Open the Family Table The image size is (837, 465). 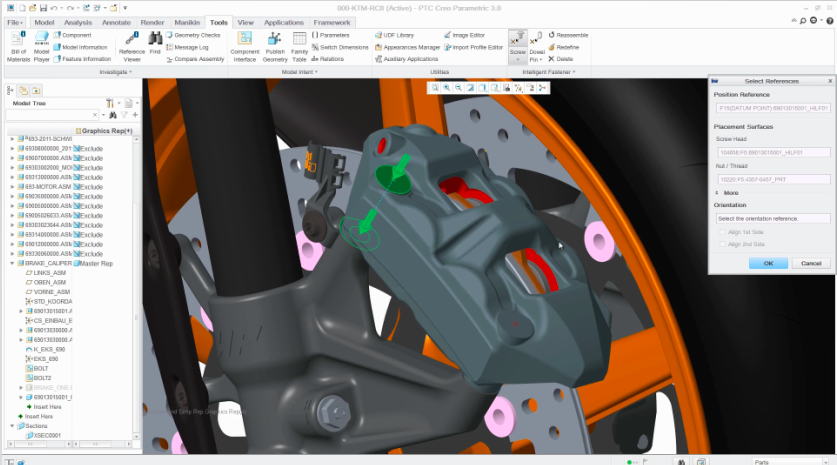click(300, 46)
